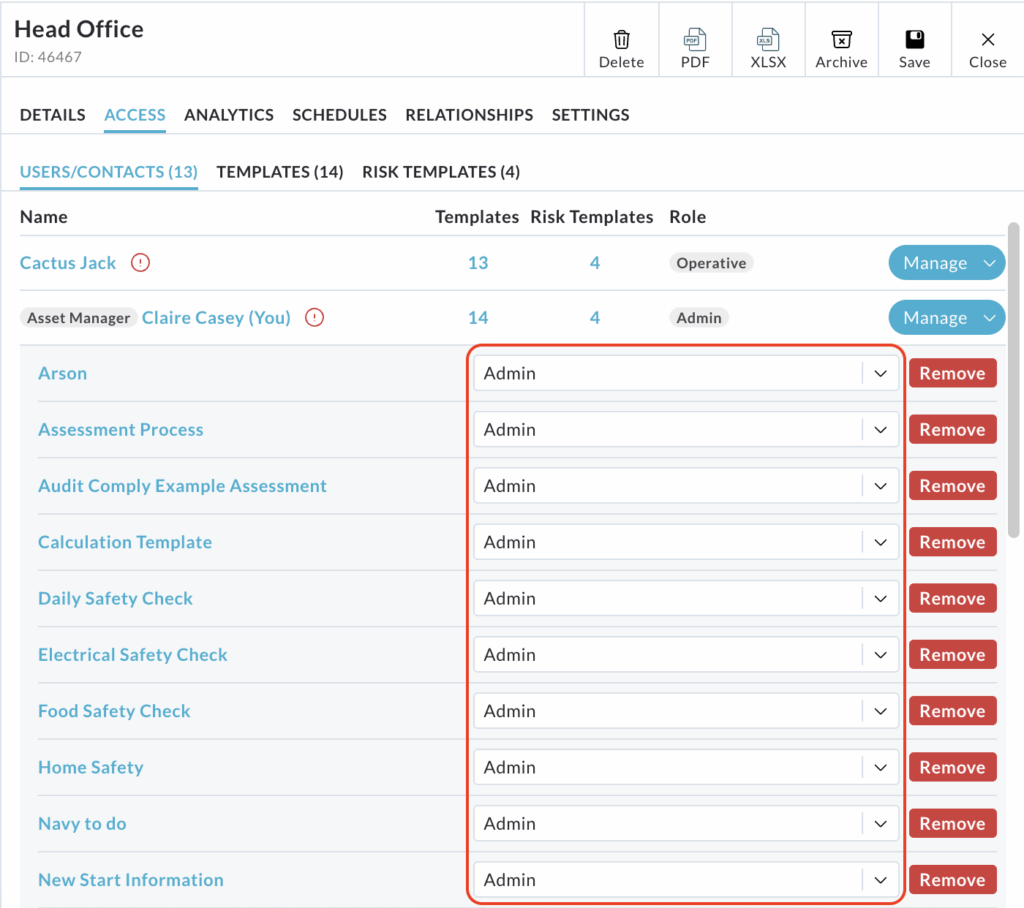
Task: Click Cactus Jack's templates count 13
Action: pyautogui.click(x=478, y=263)
